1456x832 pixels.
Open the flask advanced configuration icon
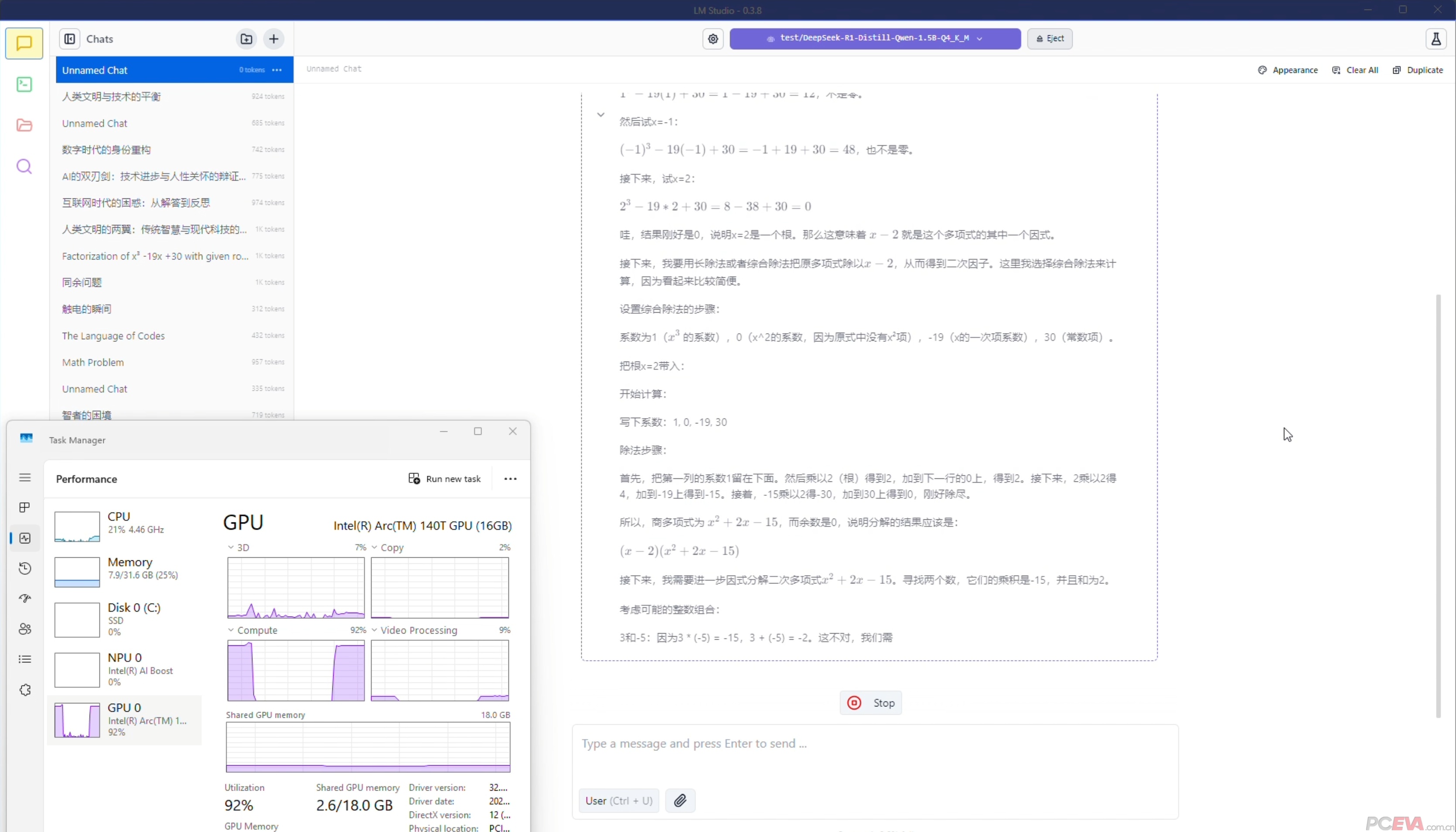1436,39
